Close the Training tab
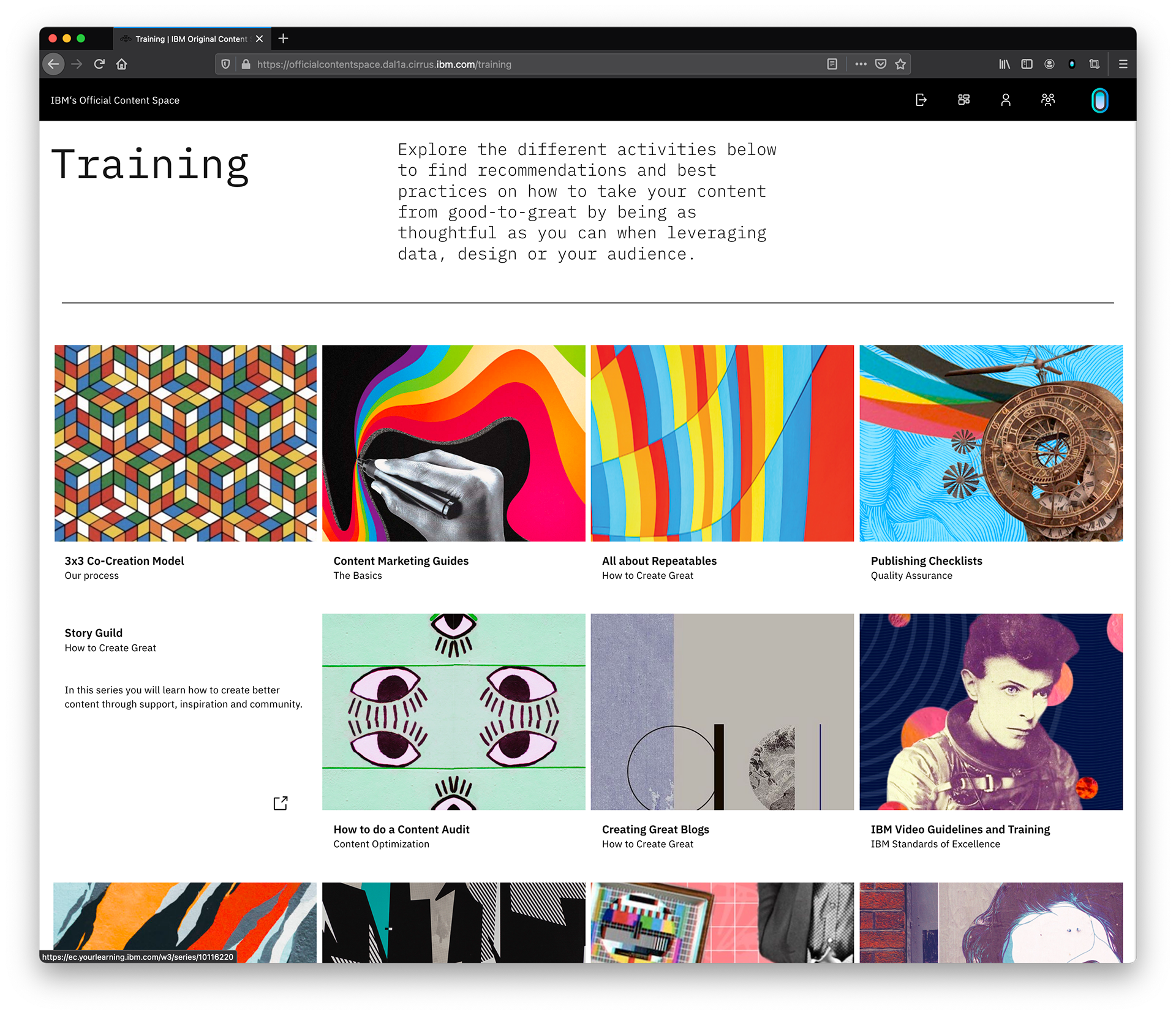The height and width of the screenshot is (1015, 1176). [x=260, y=39]
